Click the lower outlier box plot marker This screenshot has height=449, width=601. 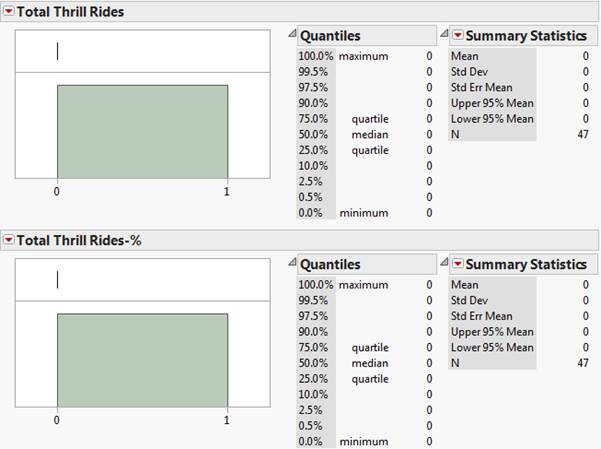point(58,280)
